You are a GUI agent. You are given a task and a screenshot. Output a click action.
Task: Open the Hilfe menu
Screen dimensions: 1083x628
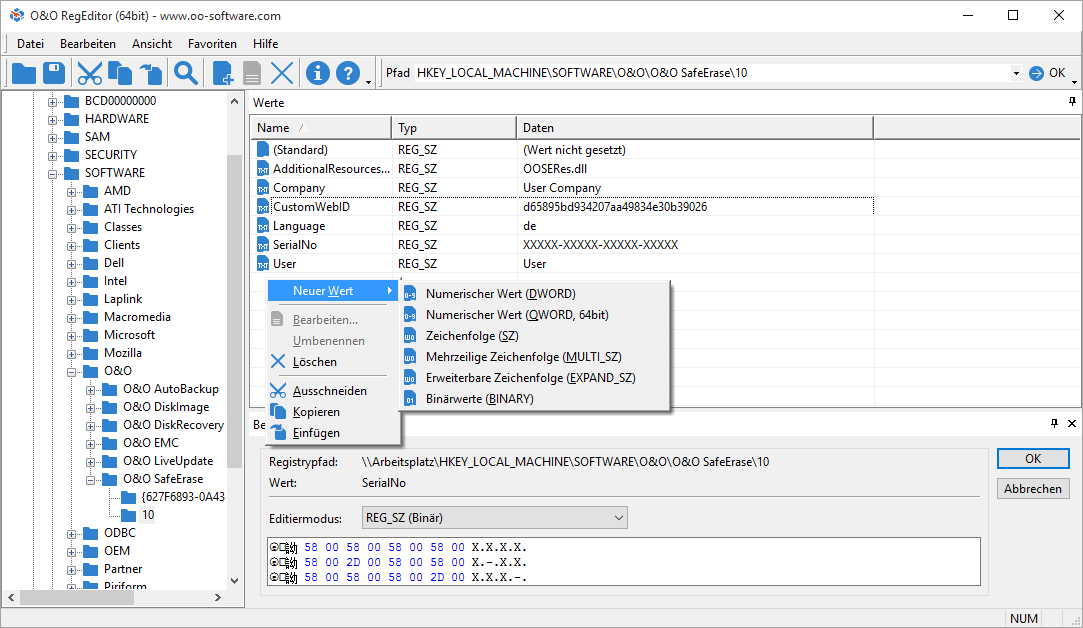[265, 44]
